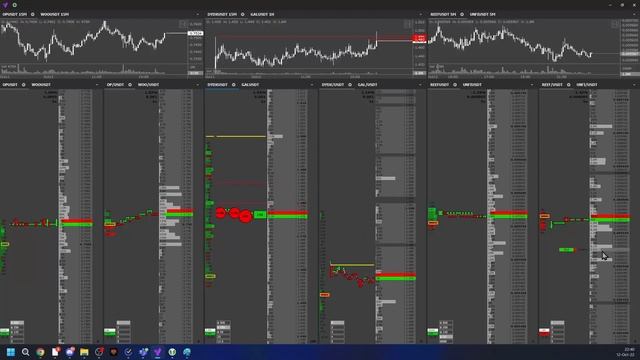Click link icon between REEFUSDT 5M and UNFIUSDT 5M tabs
640x360 pixels.
(x=462, y=14)
